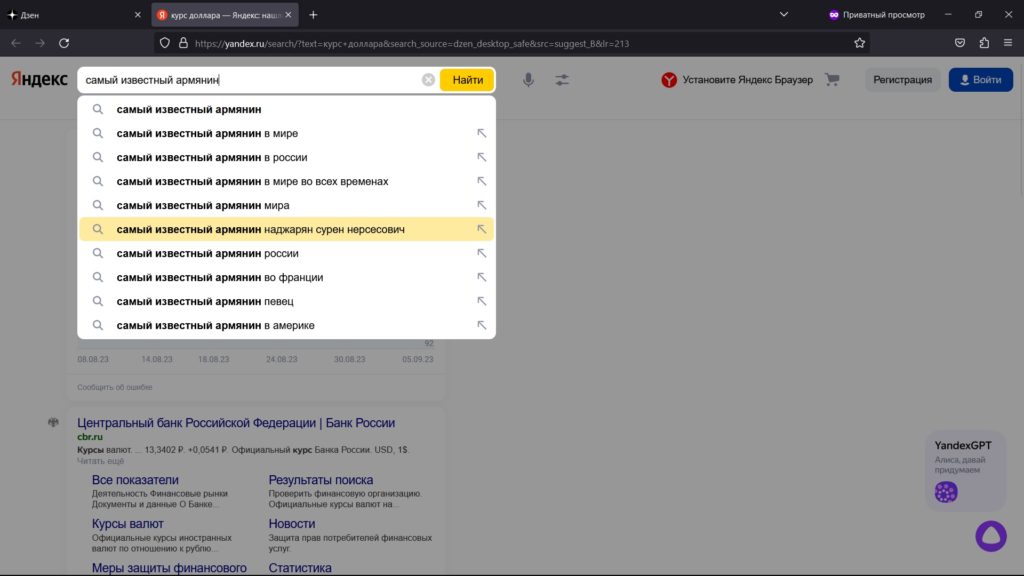Click into the Yandex search input field
Image resolution: width=1024 pixels, height=576 pixels.
click(x=251, y=80)
